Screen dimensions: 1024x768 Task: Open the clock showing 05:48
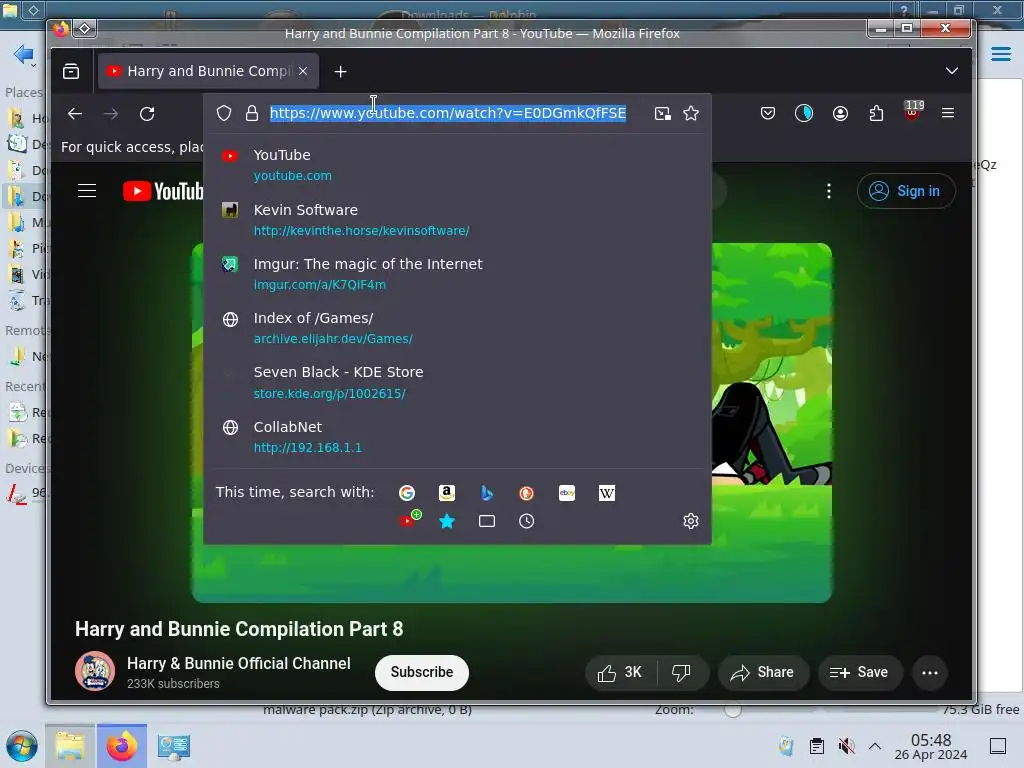coord(931,746)
